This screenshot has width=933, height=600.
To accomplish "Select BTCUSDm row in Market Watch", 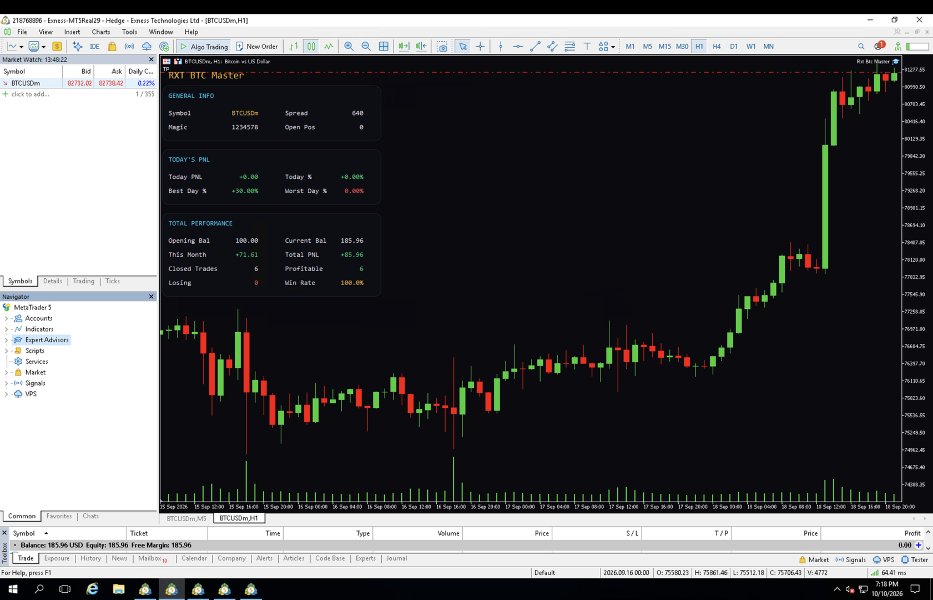I will tap(79, 83).
